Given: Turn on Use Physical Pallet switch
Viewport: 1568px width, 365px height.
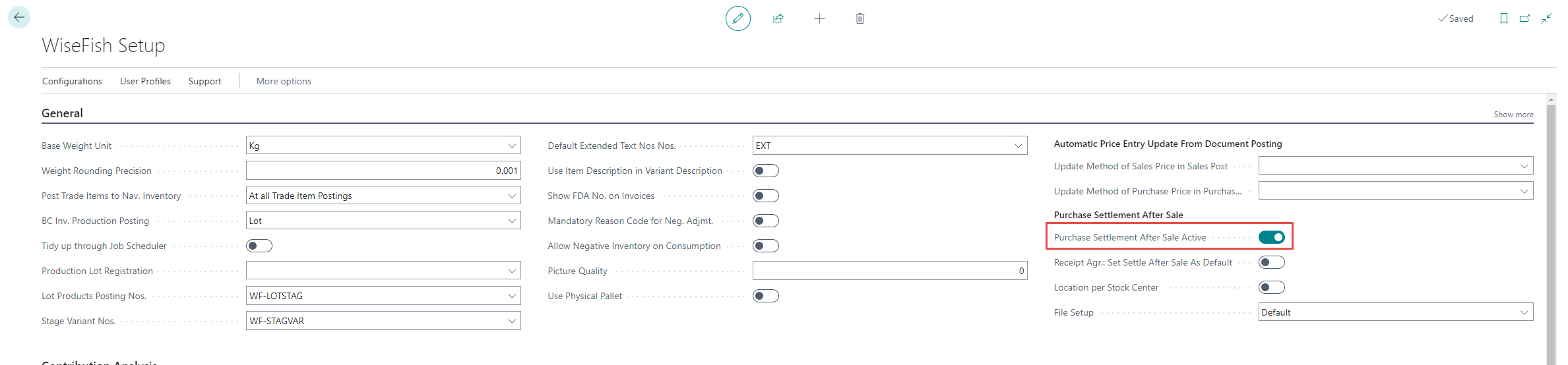Looking at the screenshot, I should coord(765,296).
